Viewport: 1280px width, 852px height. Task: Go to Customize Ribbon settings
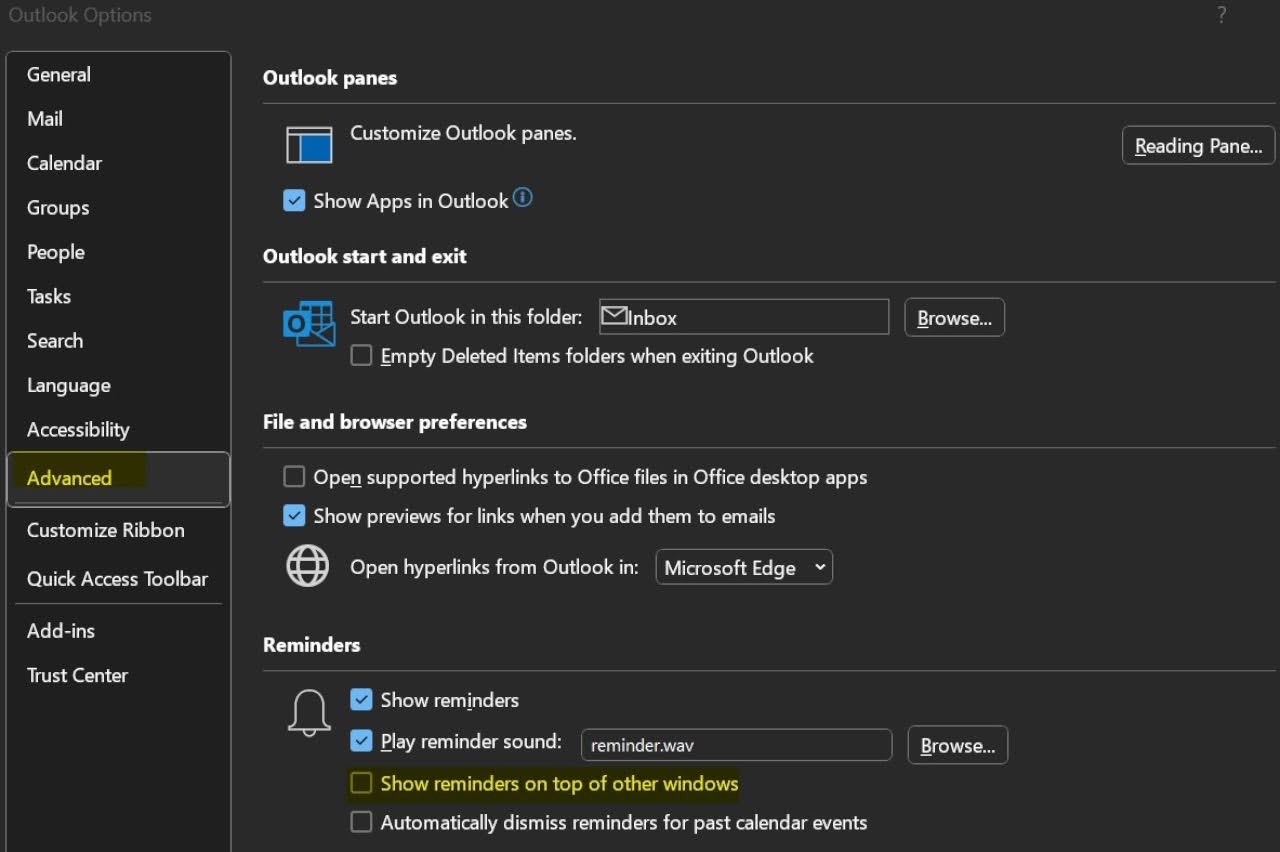pos(105,530)
